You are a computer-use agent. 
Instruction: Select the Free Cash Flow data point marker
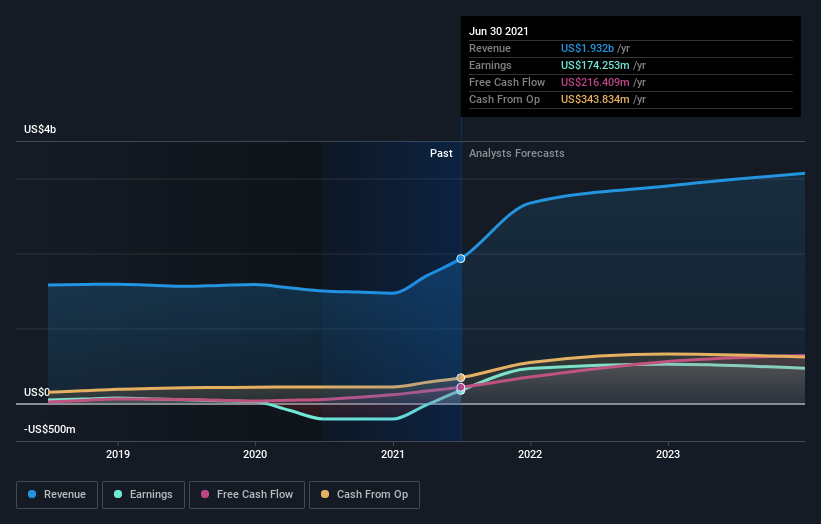(461, 387)
